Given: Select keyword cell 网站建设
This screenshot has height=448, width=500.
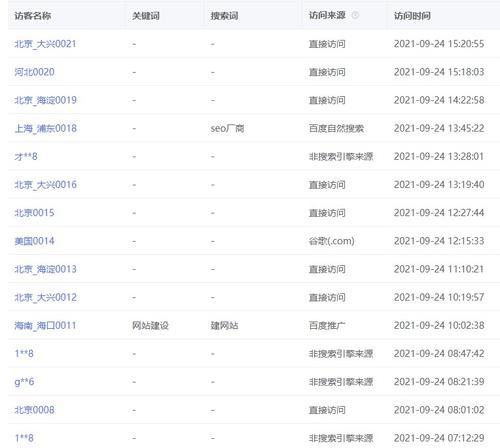Looking at the screenshot, I should [150, 326].
